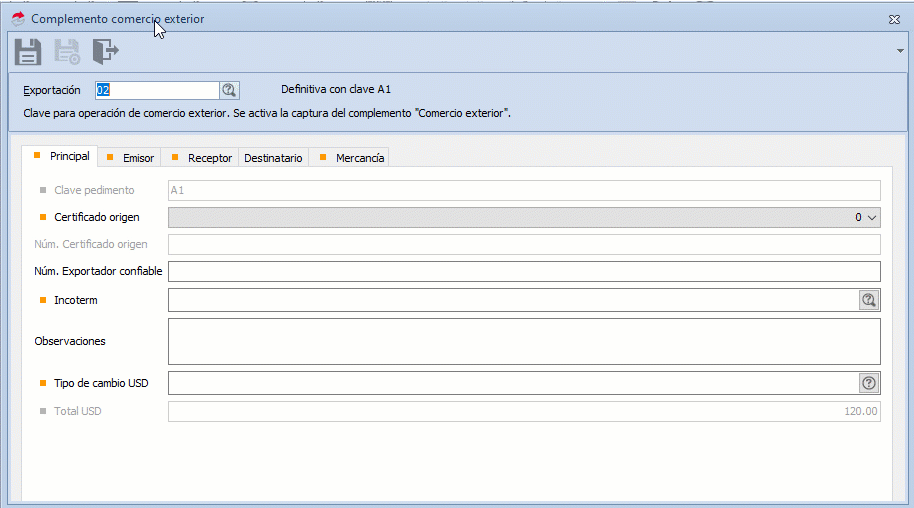Image resolution: width=914 pixels, height=508 pixels.
Task: Click the application icon in title bar
Action: pyautogui.click(x=18, y=19)
